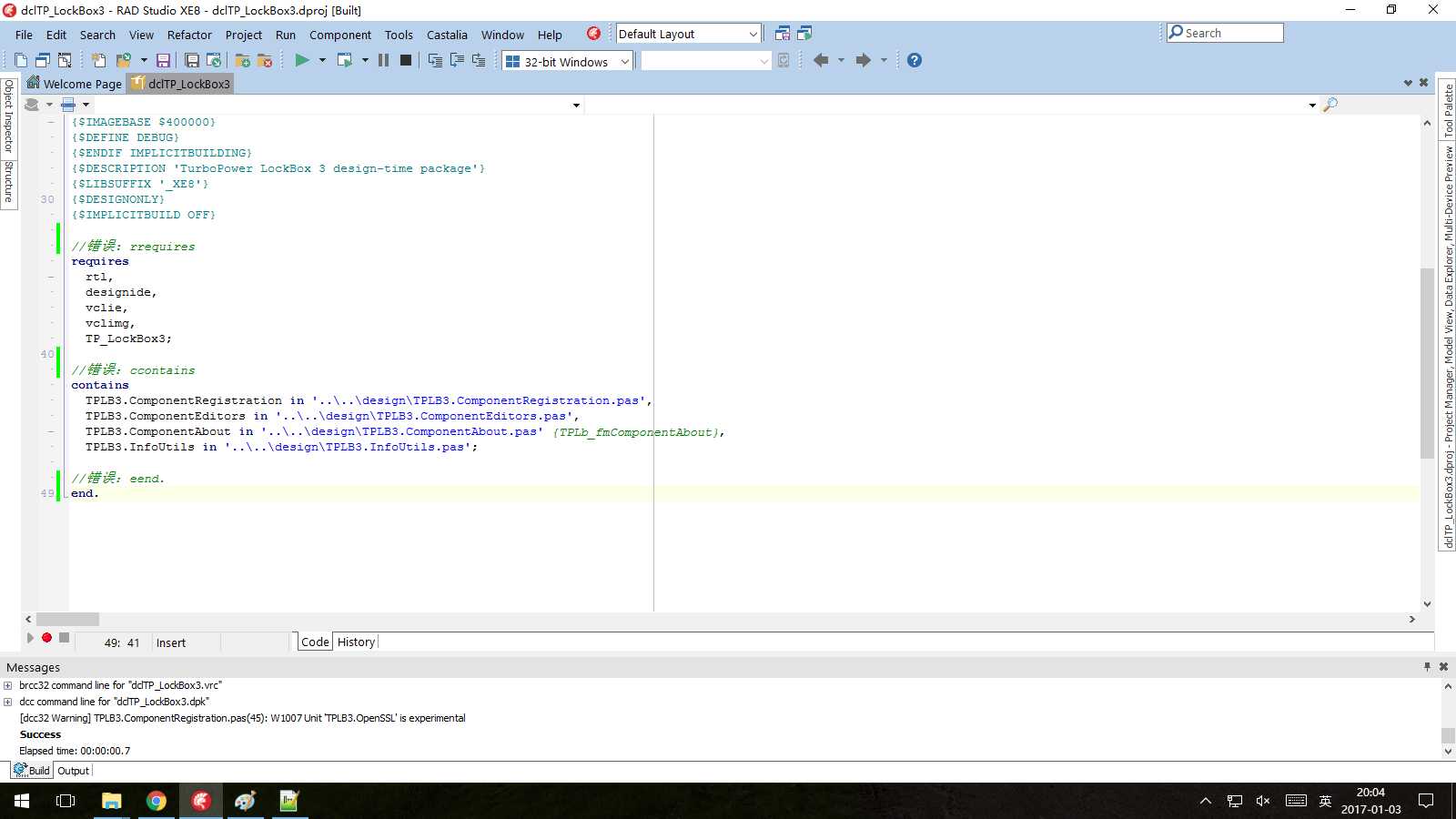Screen dimensions: 1456x819
Task: Stop the program with square button
Action: [406, 60]
